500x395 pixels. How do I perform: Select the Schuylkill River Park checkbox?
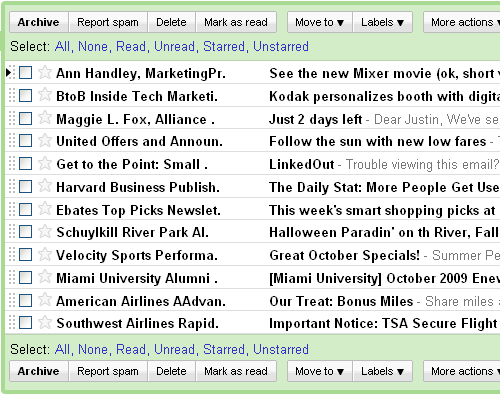point(26,232)
